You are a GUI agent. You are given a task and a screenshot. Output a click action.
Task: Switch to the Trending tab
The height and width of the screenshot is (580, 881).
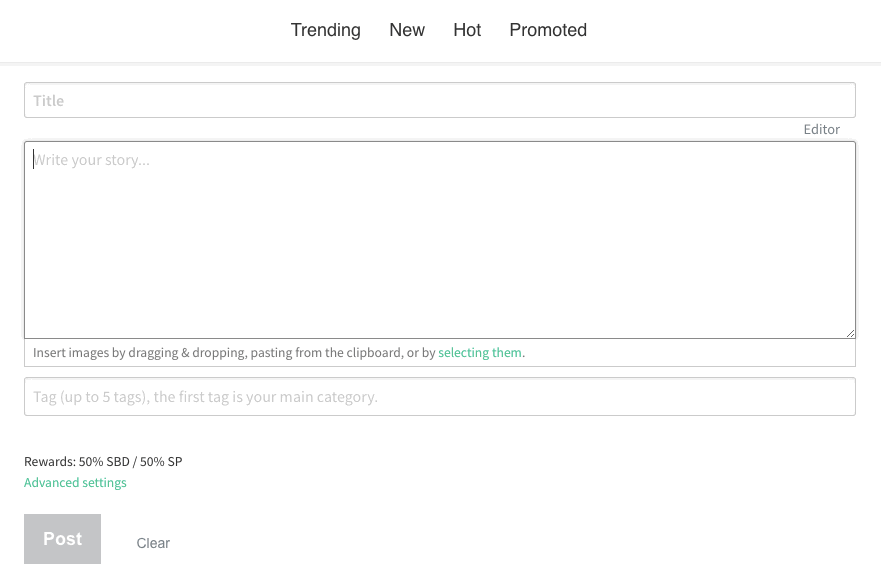click(325, 30)
